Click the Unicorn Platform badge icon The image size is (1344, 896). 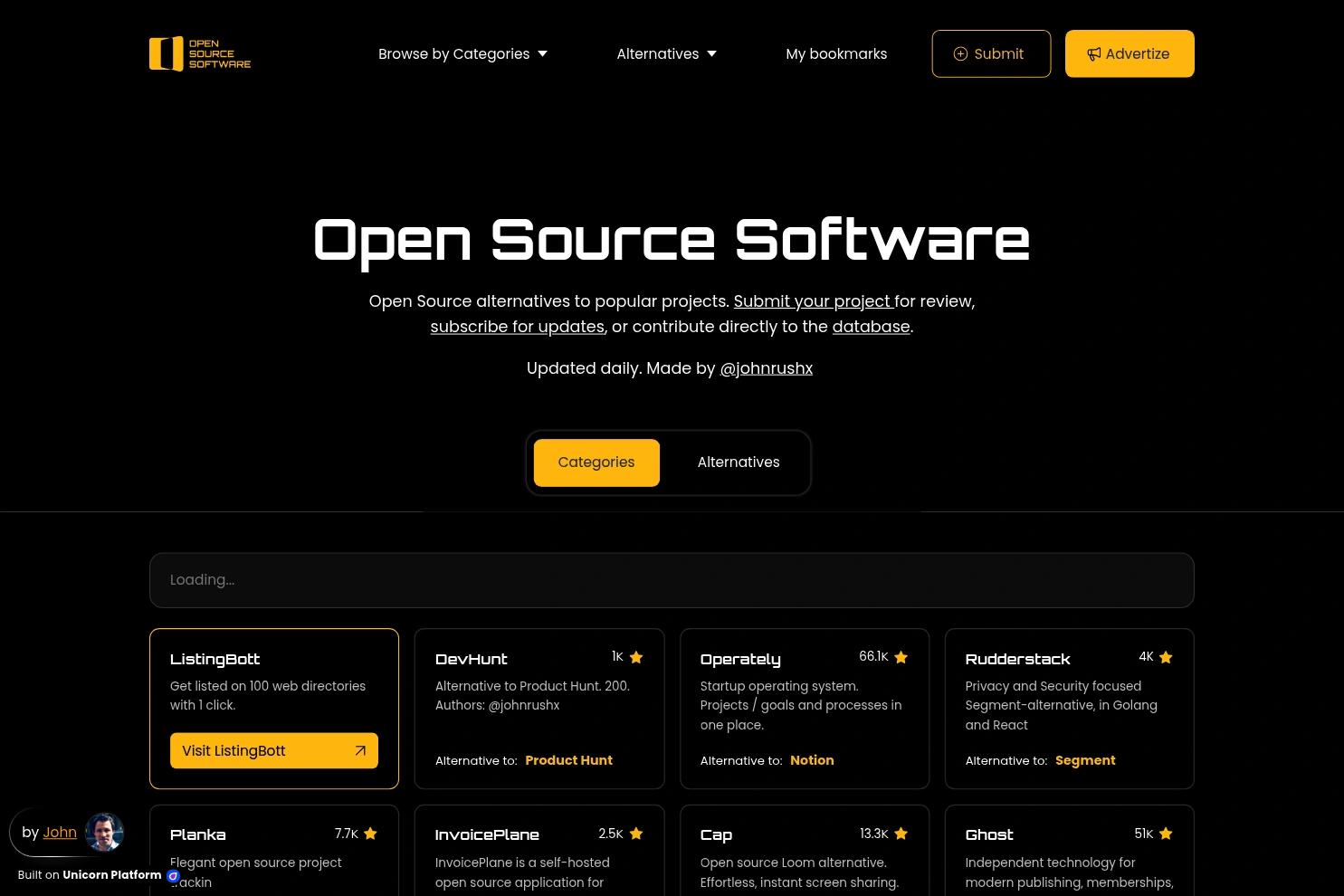pyautogui.click(x=173, y=875)
